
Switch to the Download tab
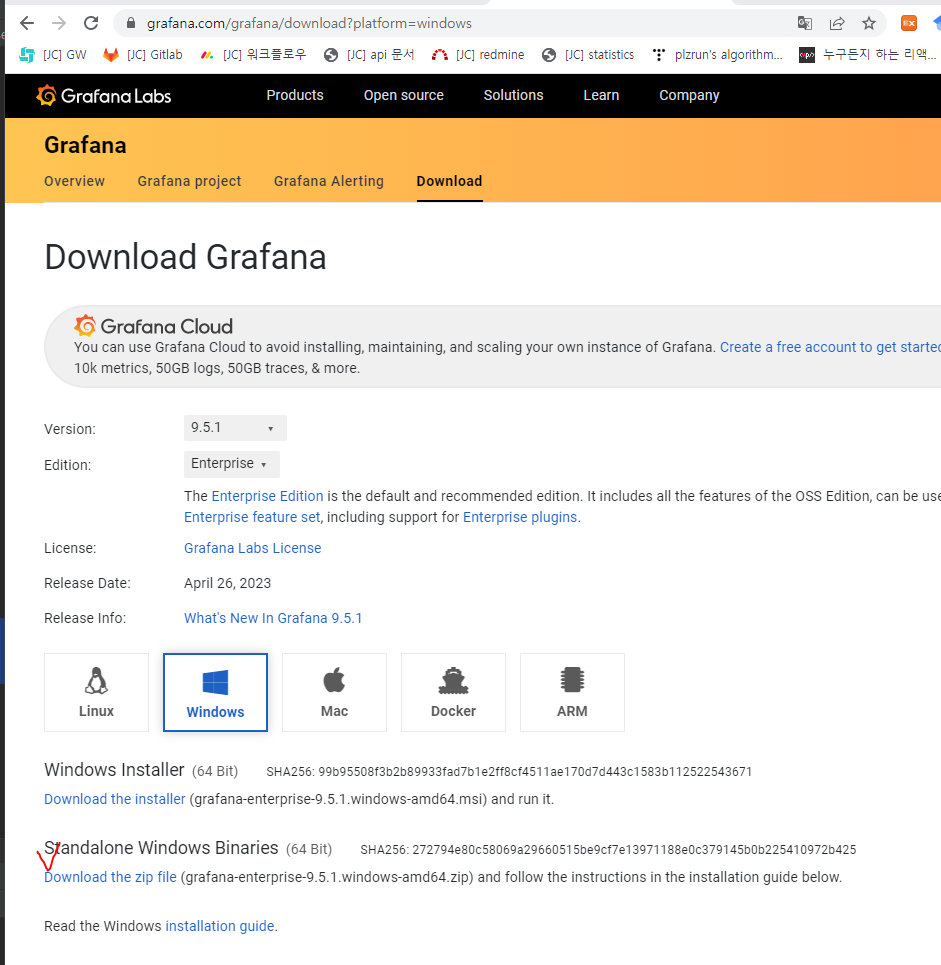tap(449, 181)
